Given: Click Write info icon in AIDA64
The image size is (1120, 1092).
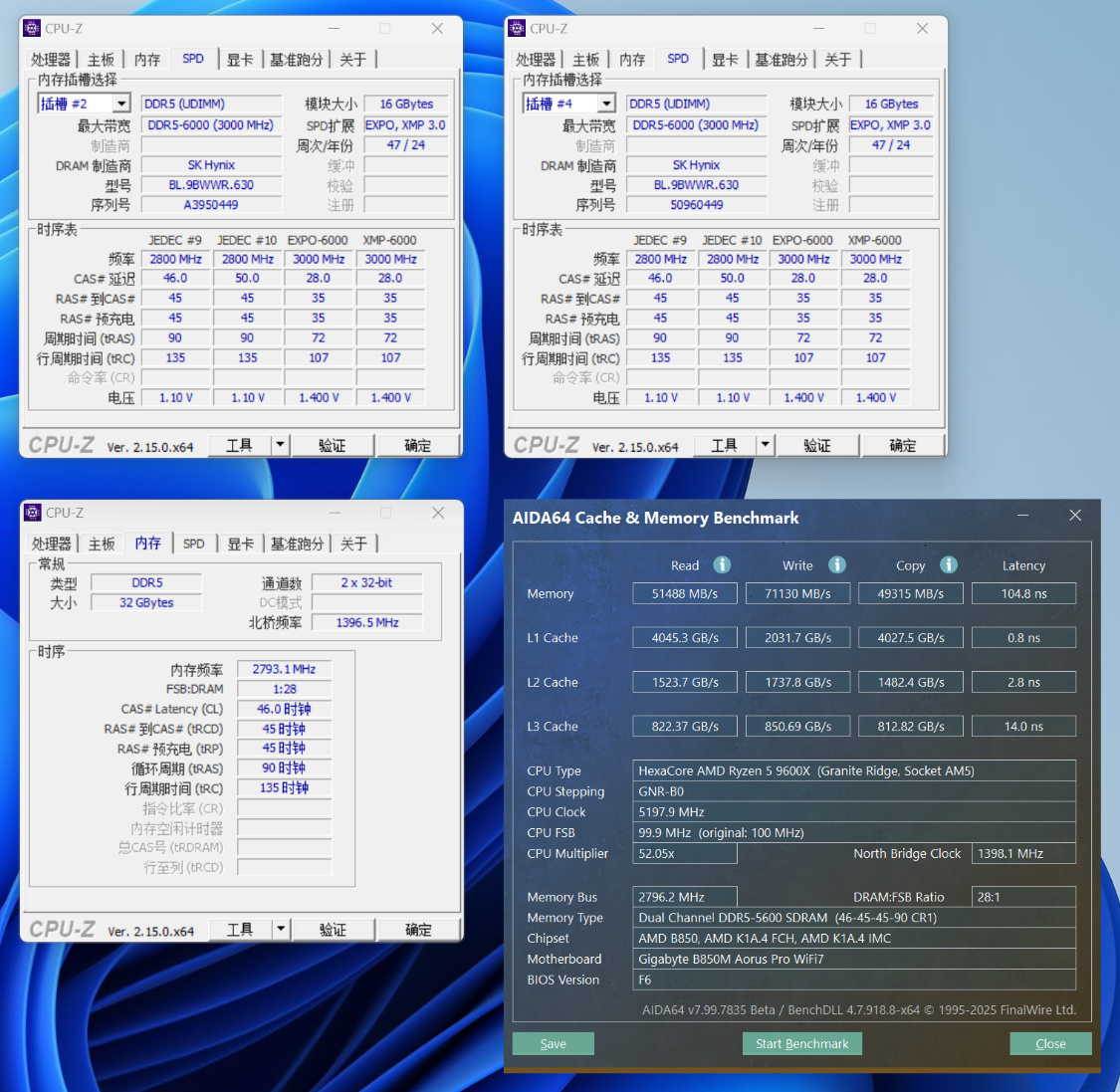Looking at the screenshot, I should (x=836, y=565).
